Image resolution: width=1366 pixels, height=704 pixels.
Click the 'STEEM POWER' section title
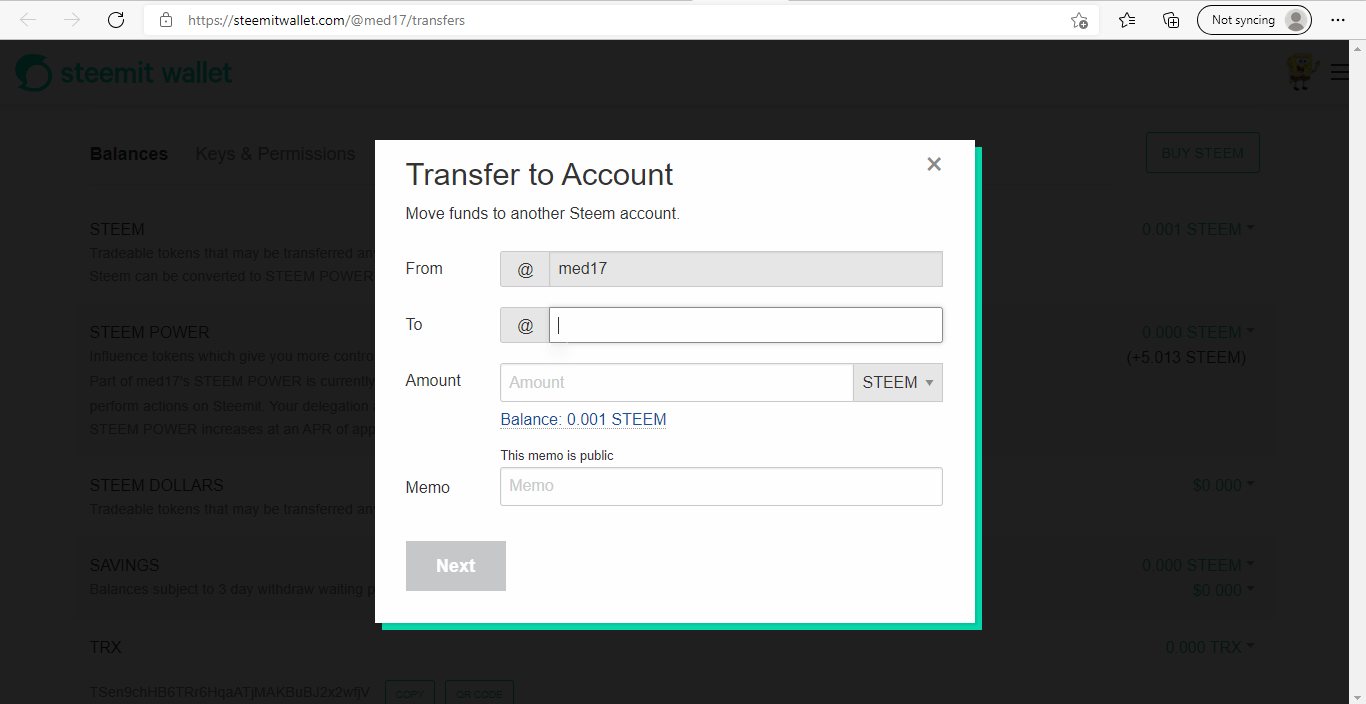pos(149,332)
